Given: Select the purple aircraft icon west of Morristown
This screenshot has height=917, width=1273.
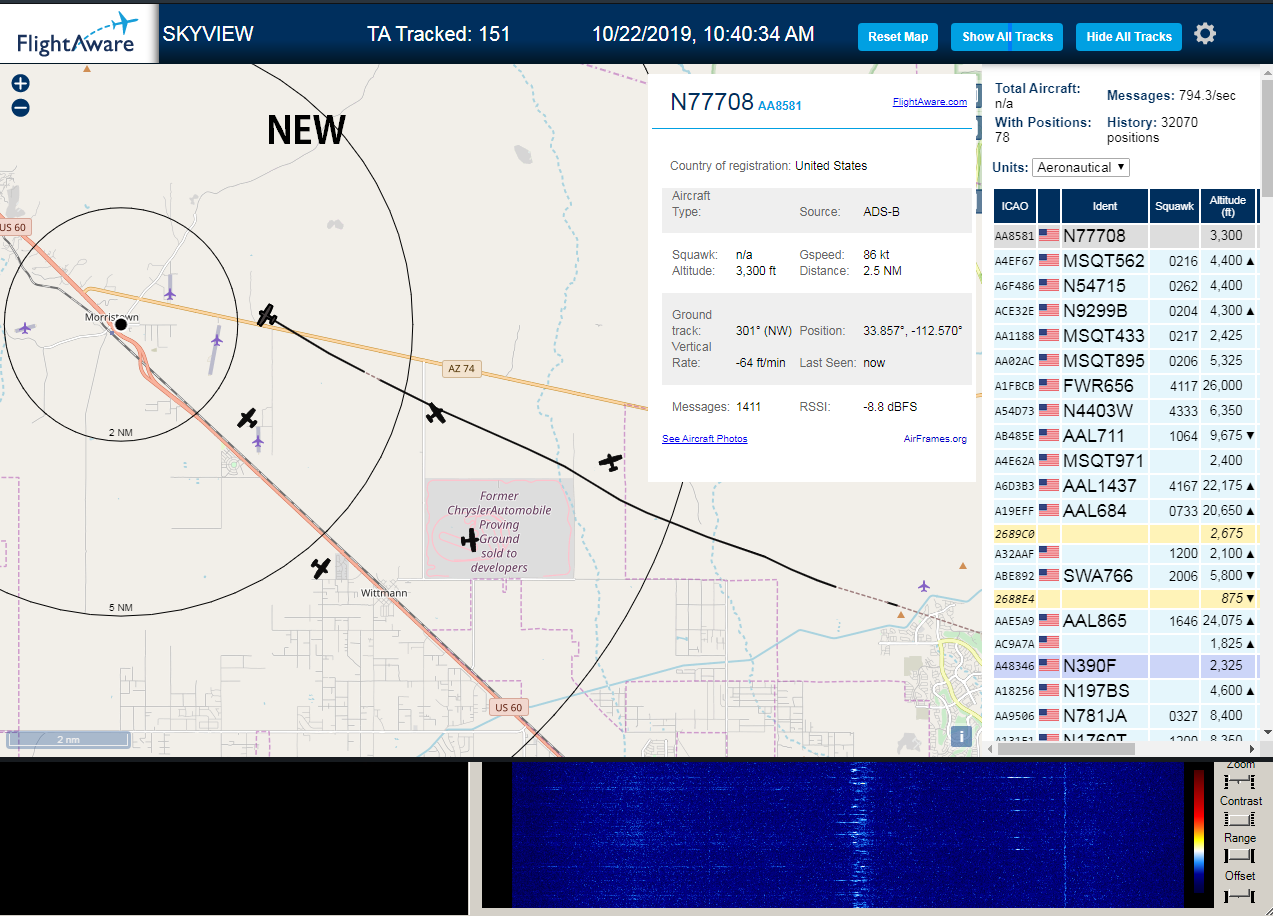Looking at the screenshot, I should click(25, 327).
